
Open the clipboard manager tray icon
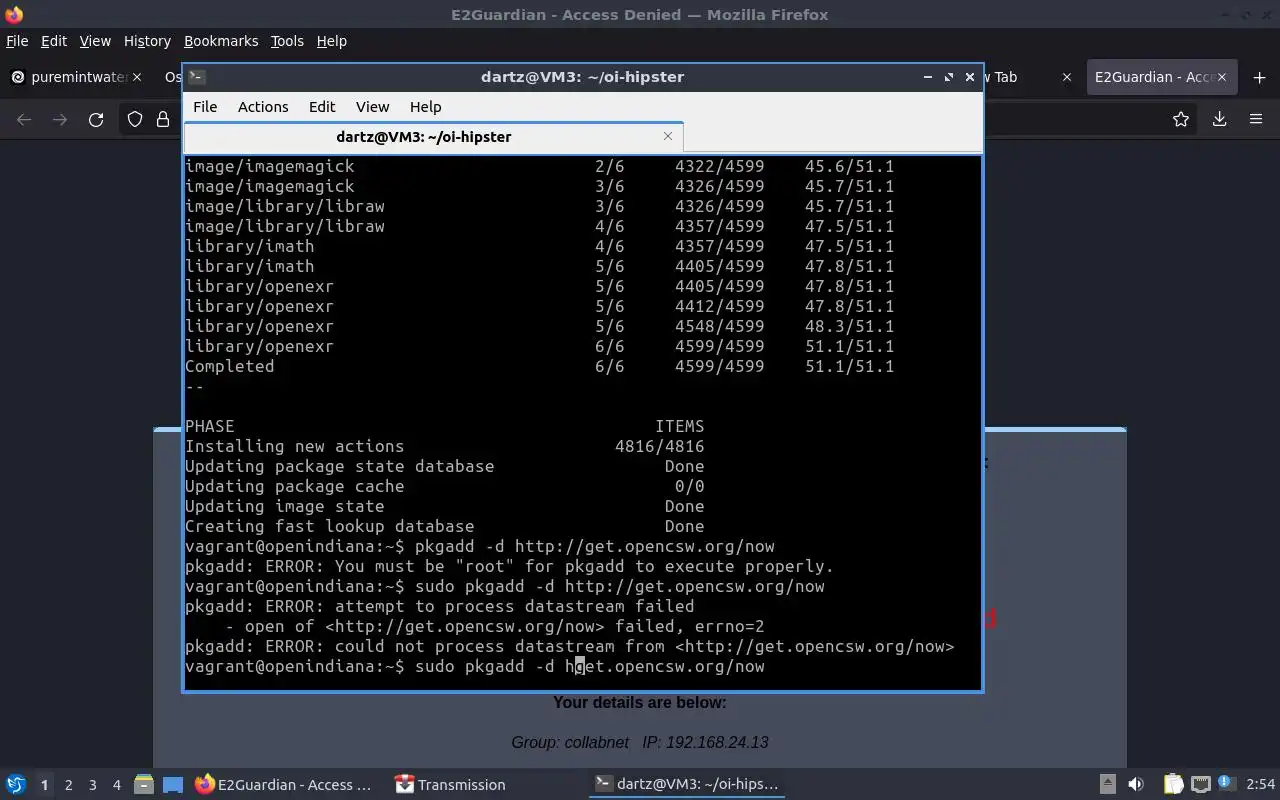[1173, 785]
